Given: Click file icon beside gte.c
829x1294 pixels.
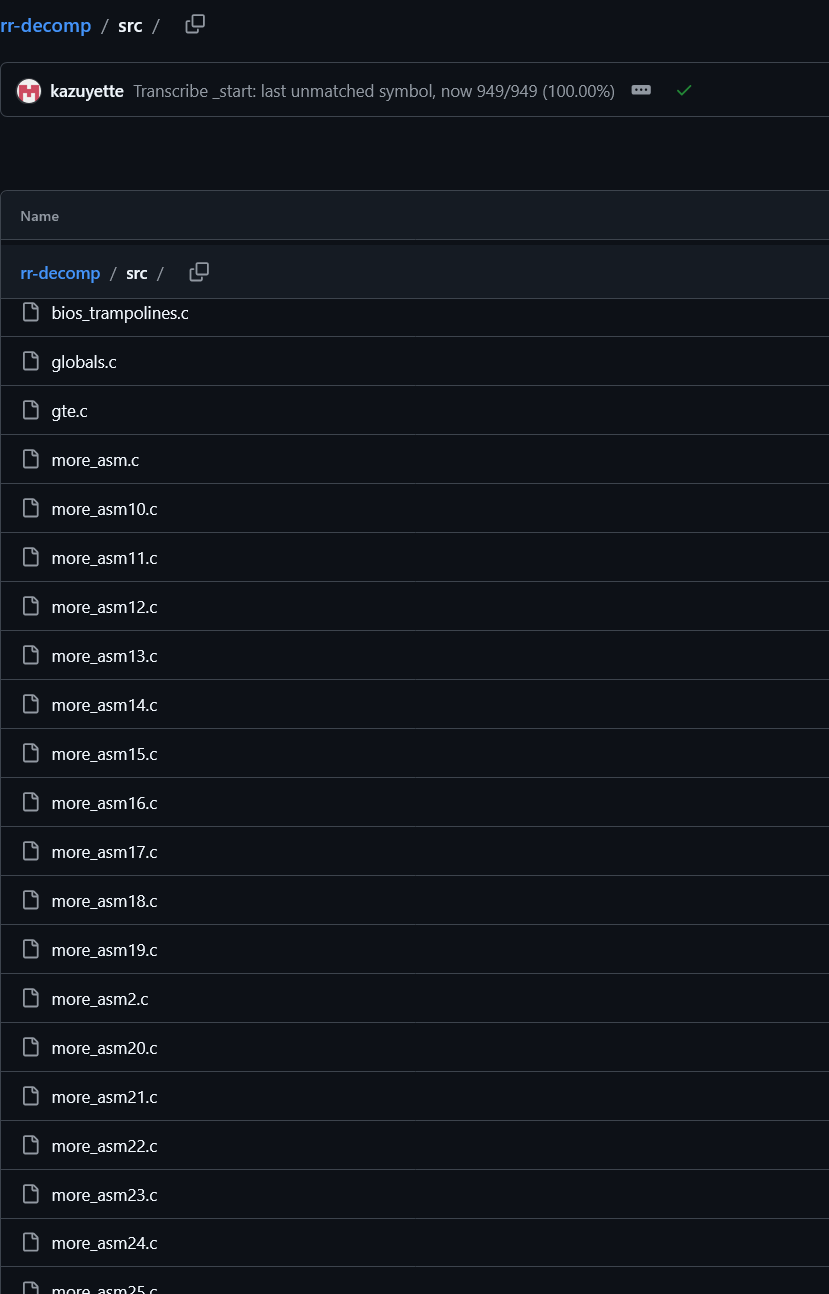Looking at the screenshot, I should 31,411.
